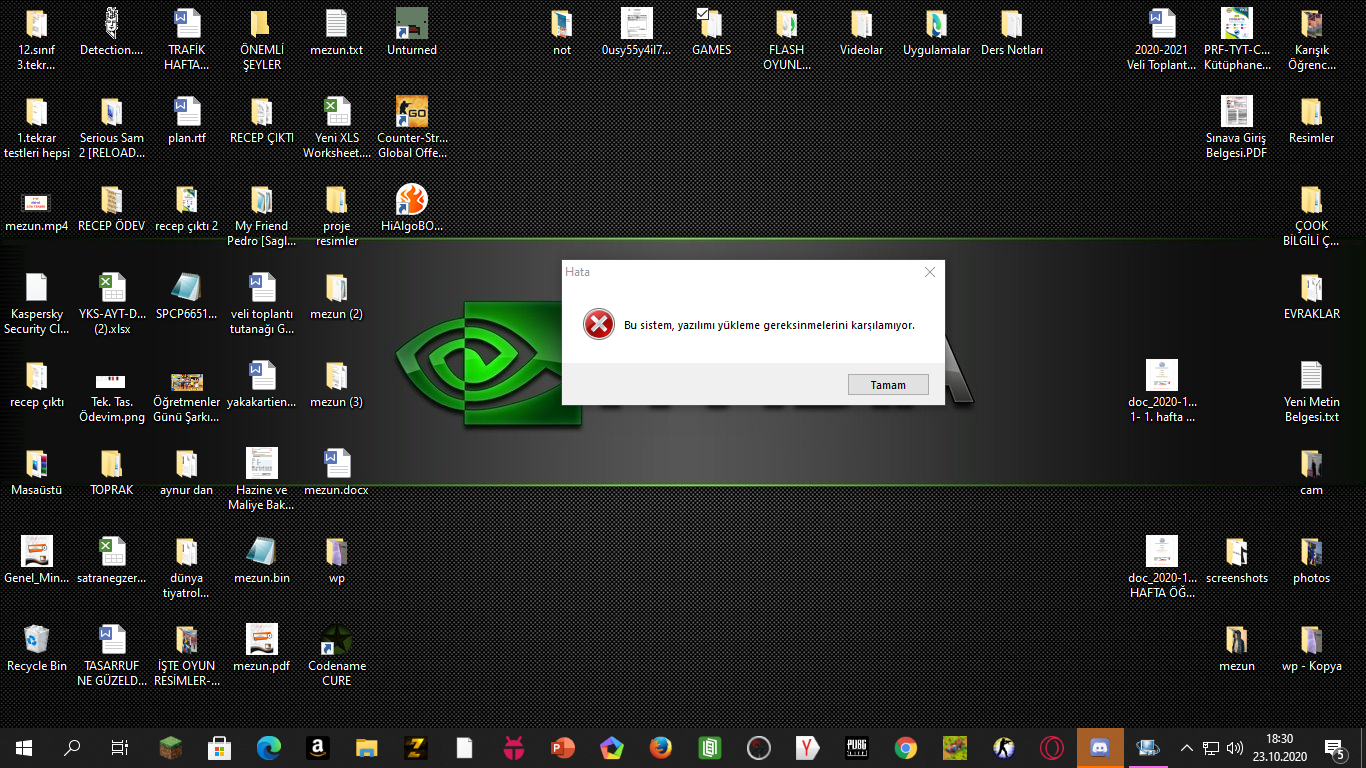The image size is (1366, 768).
Task: Select the mezun.mp4 video file
Action: coord(37,208)
